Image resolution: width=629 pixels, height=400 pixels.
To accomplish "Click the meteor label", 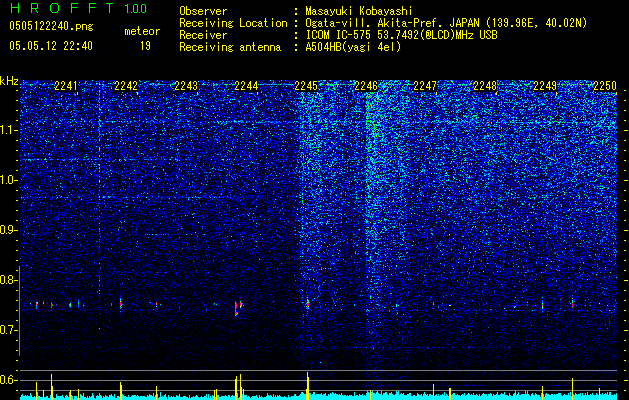I will 142,31.
